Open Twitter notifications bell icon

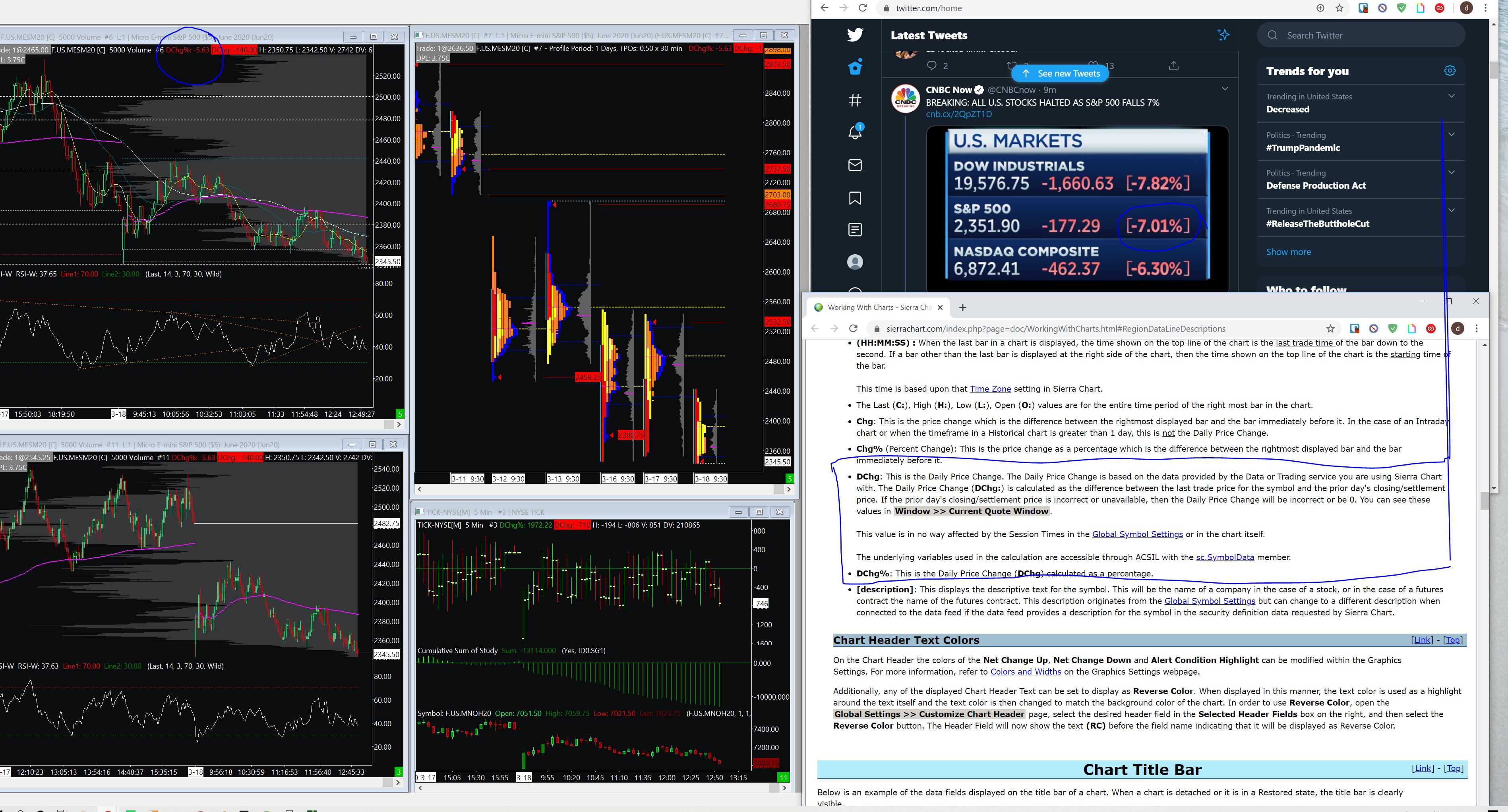click(x=855, y=132)
